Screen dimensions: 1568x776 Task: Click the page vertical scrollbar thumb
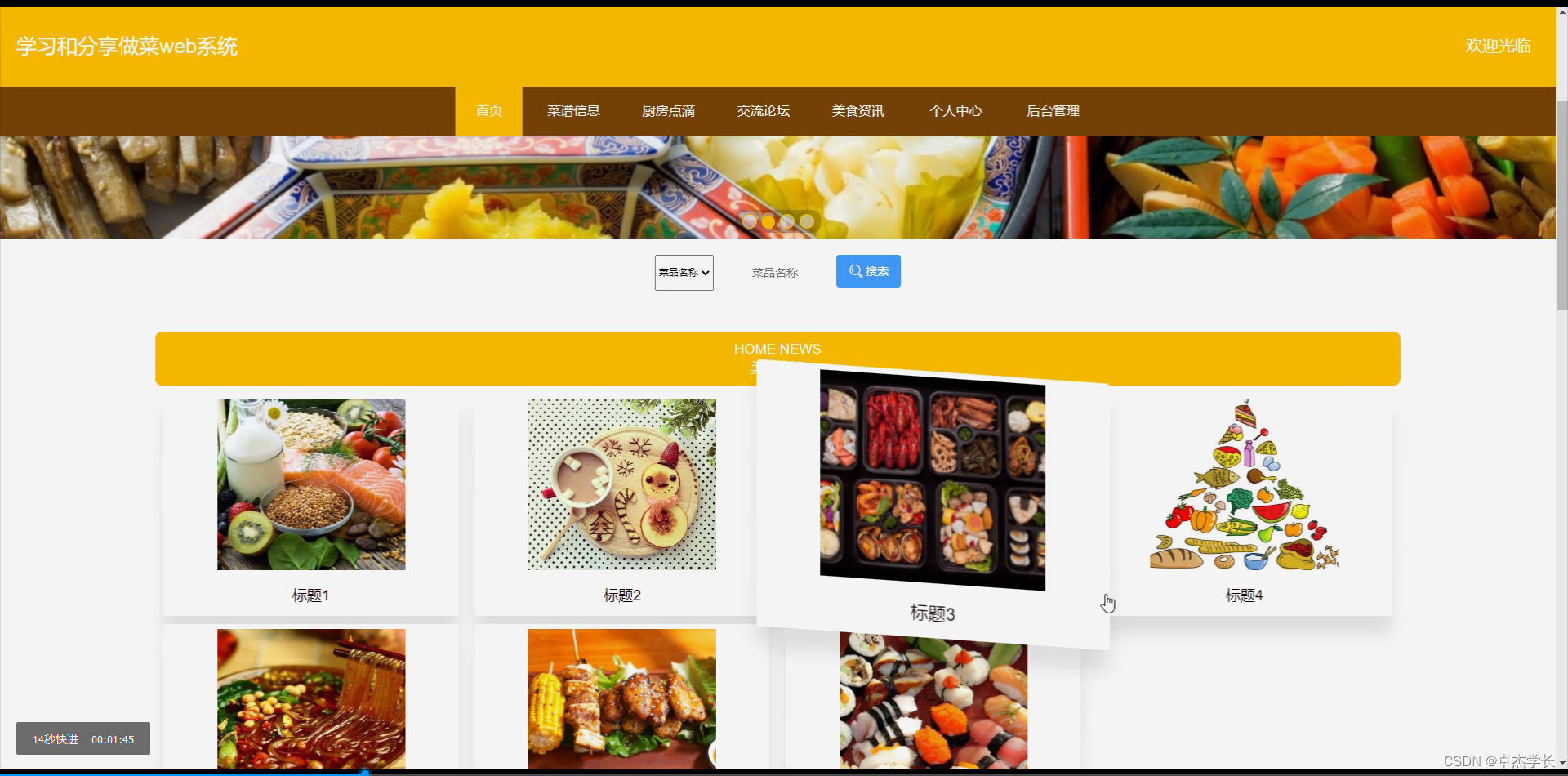pos(1561,206)
